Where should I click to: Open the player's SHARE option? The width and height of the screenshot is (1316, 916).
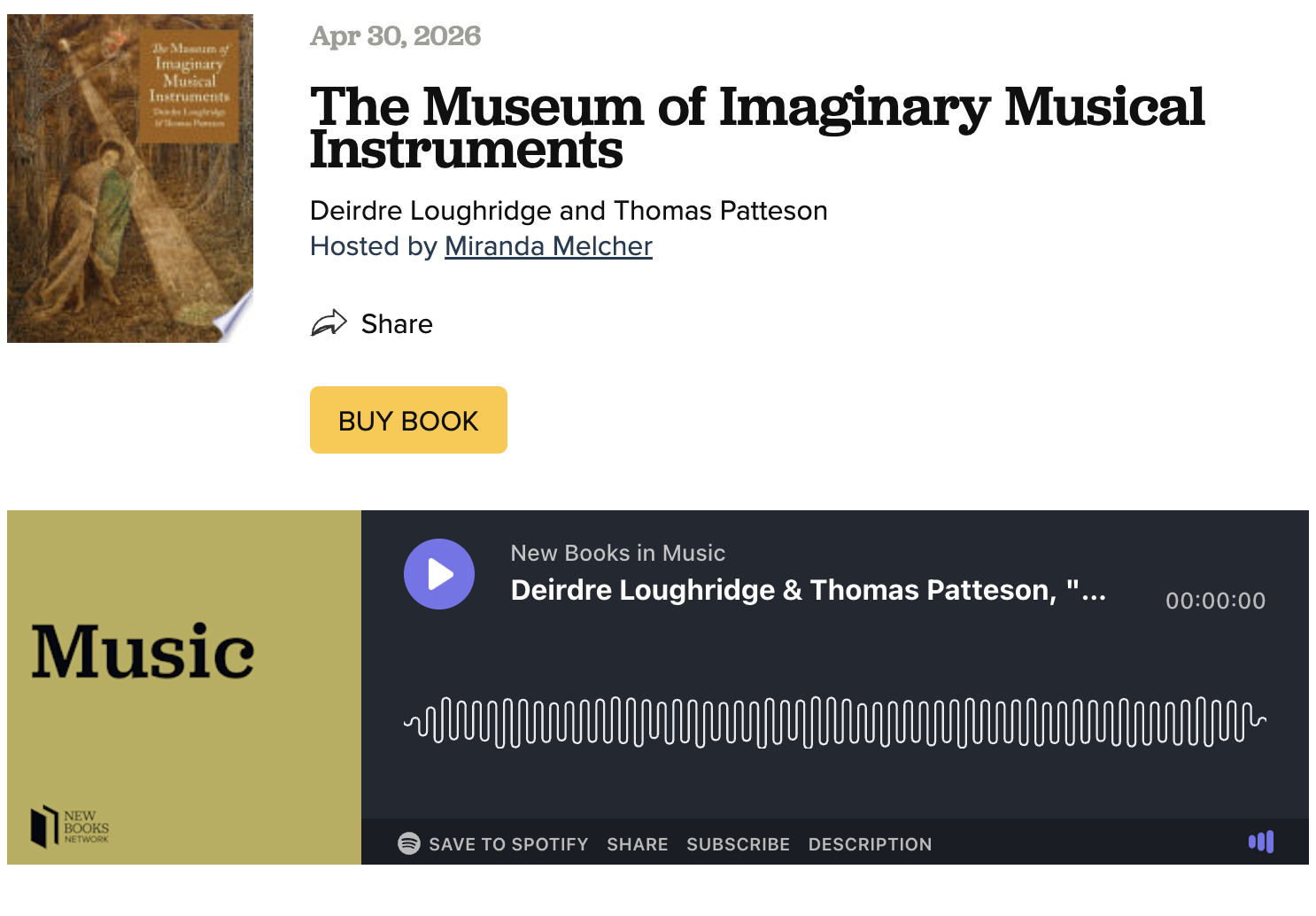click(638, 844)
